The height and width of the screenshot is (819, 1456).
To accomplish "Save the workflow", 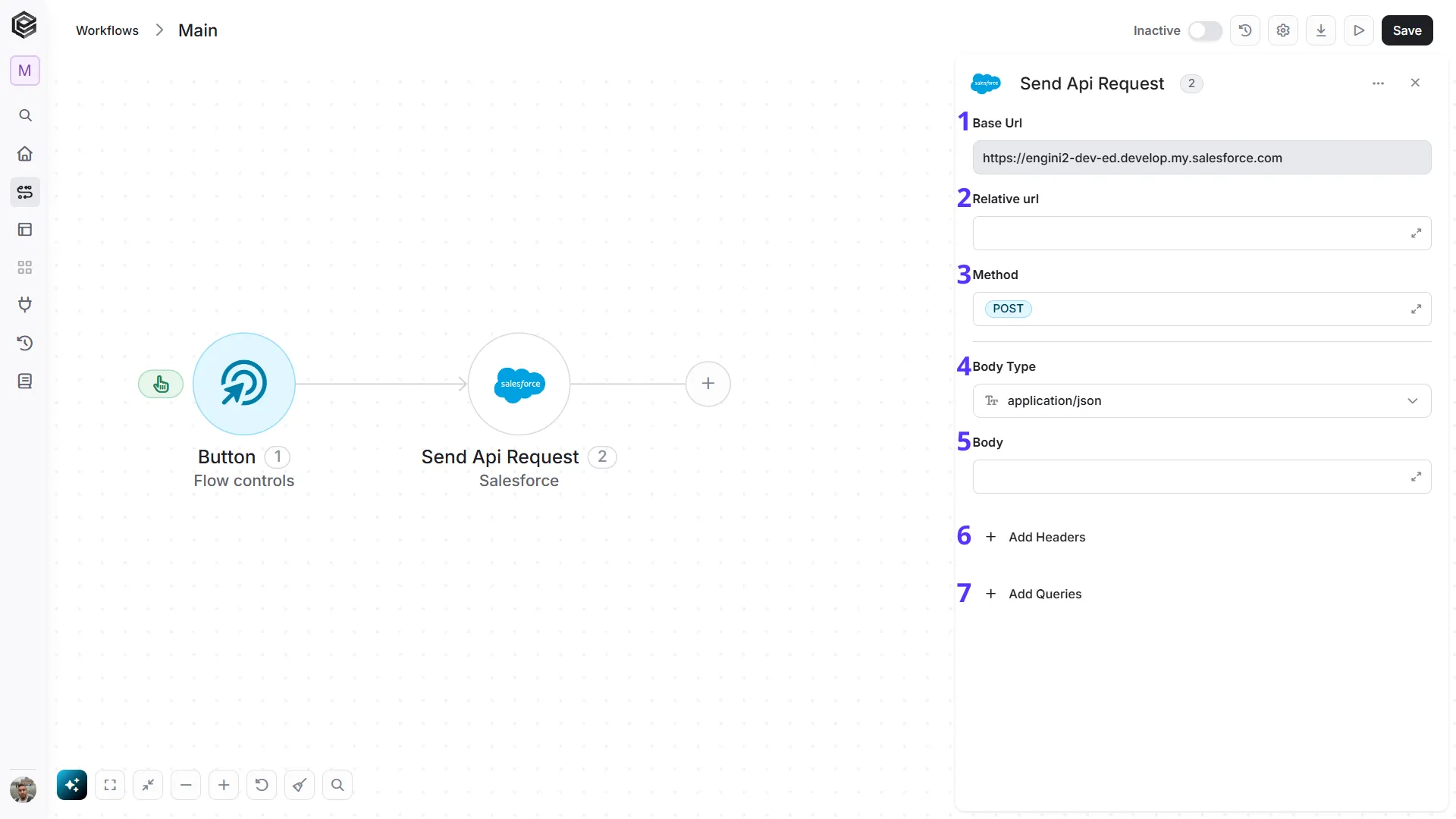I will coord(1407,30).
